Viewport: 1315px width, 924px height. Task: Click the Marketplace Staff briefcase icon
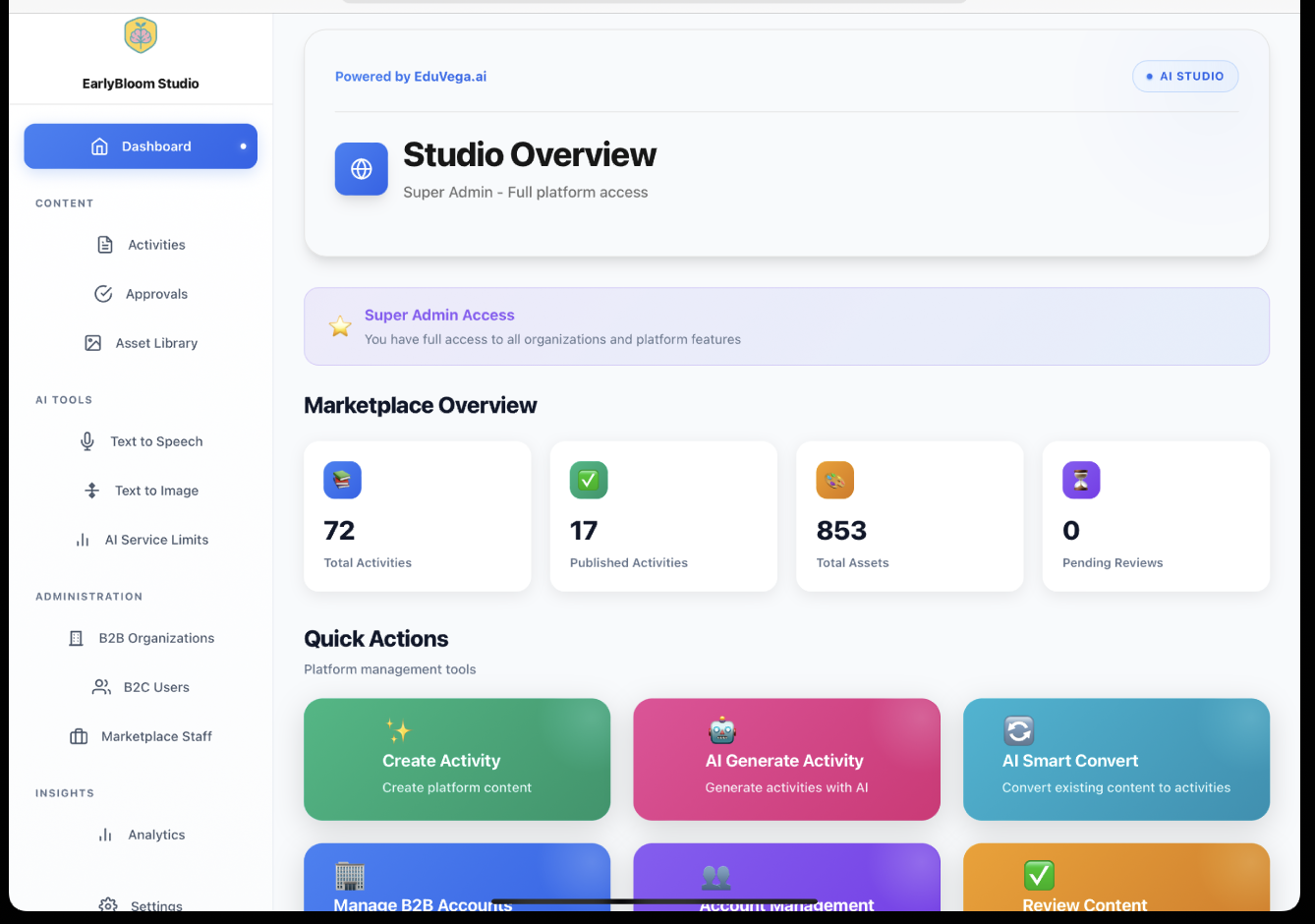tap(79, 736)
